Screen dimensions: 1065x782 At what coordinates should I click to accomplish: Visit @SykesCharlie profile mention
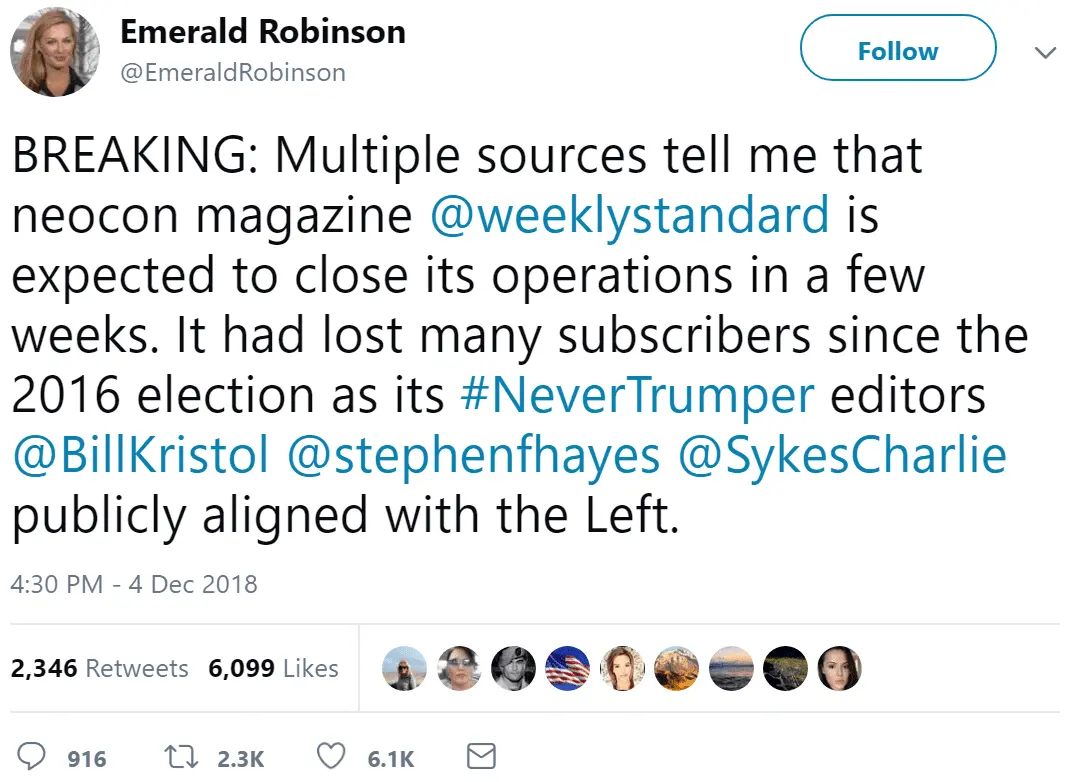click(x=842, y=455)
